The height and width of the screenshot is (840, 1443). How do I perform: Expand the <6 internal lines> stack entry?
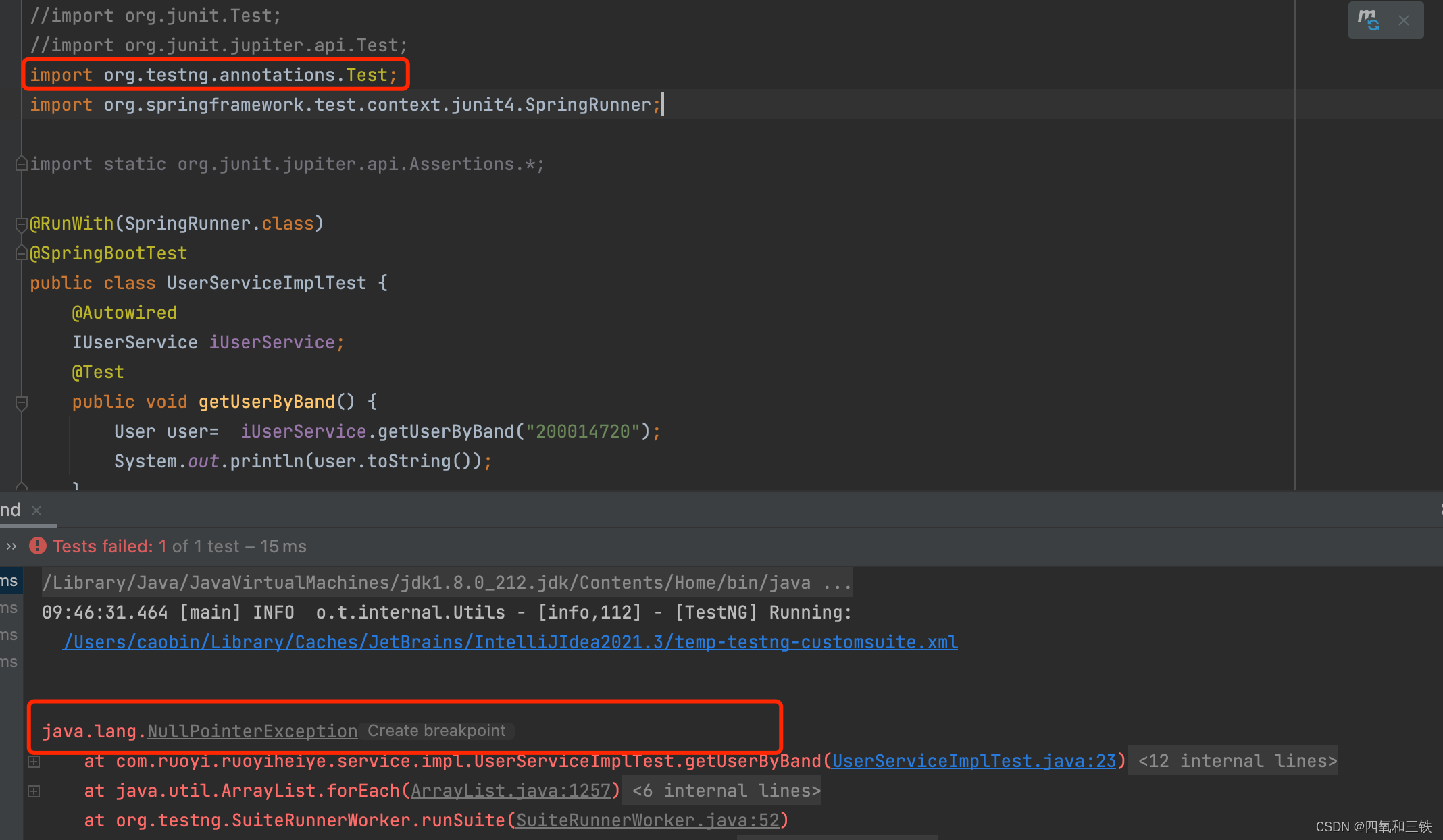(721, 791)
